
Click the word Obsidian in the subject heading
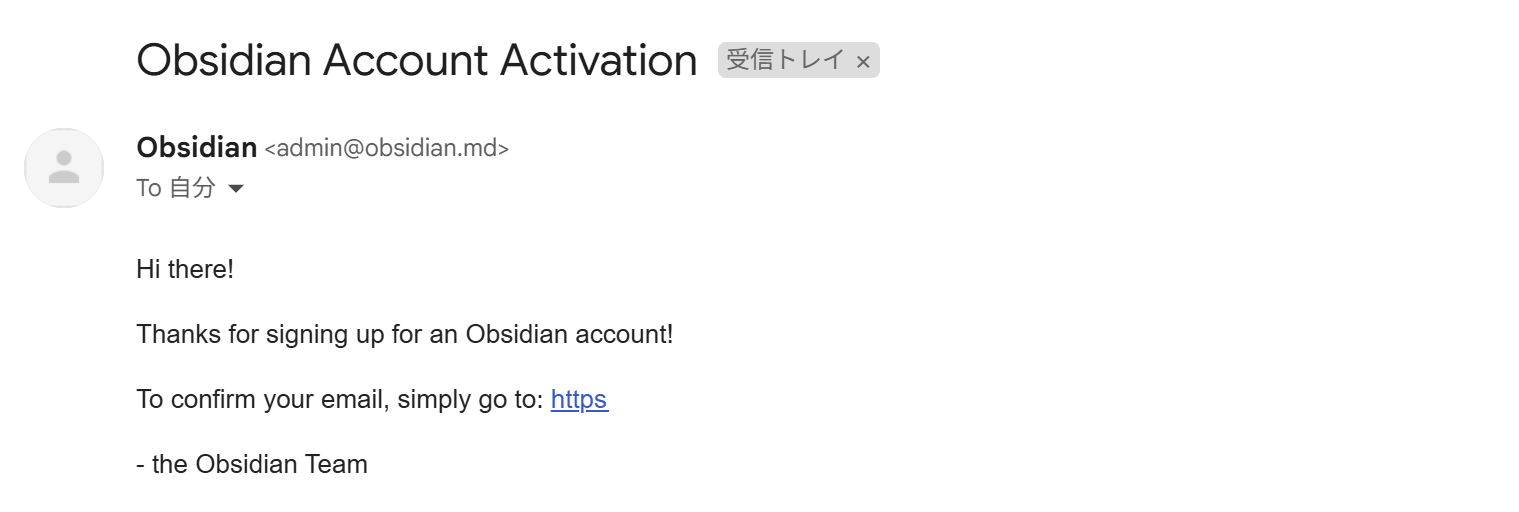pos(224,60)
